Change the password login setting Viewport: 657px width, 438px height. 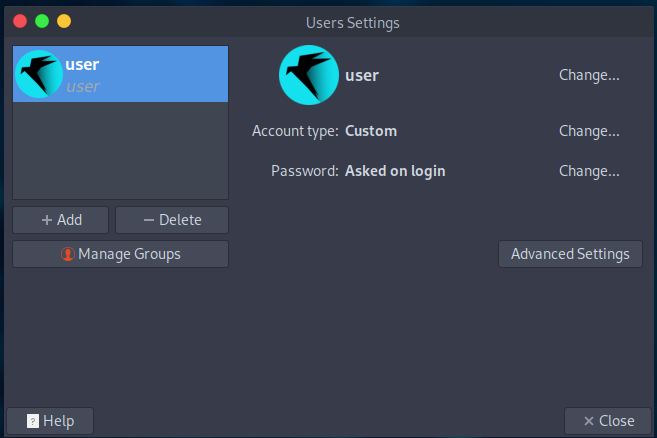589,171
